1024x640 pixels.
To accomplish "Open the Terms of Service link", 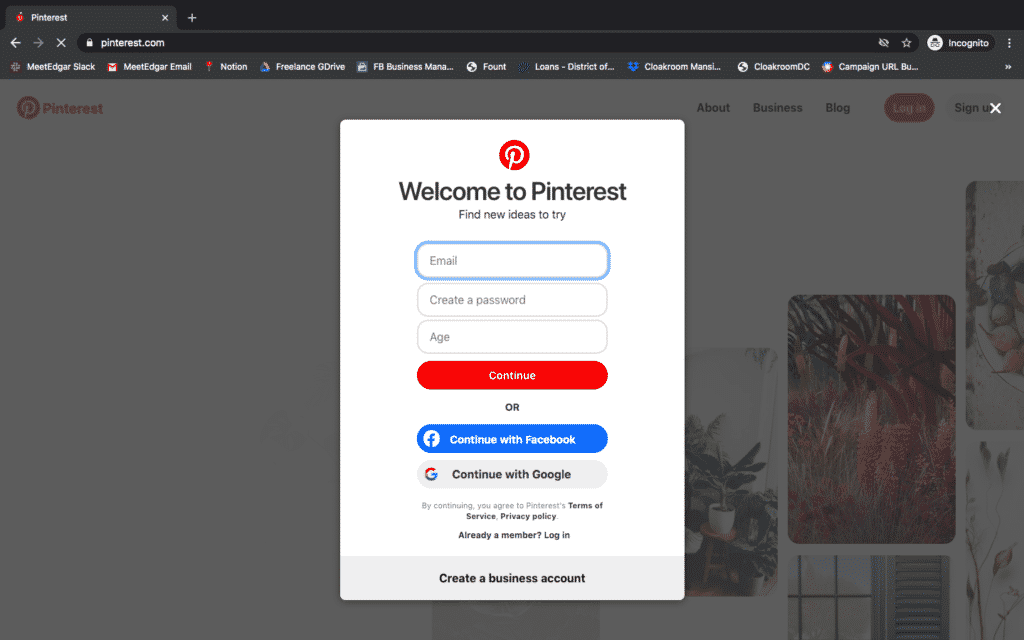I will (x=534, y=511).
